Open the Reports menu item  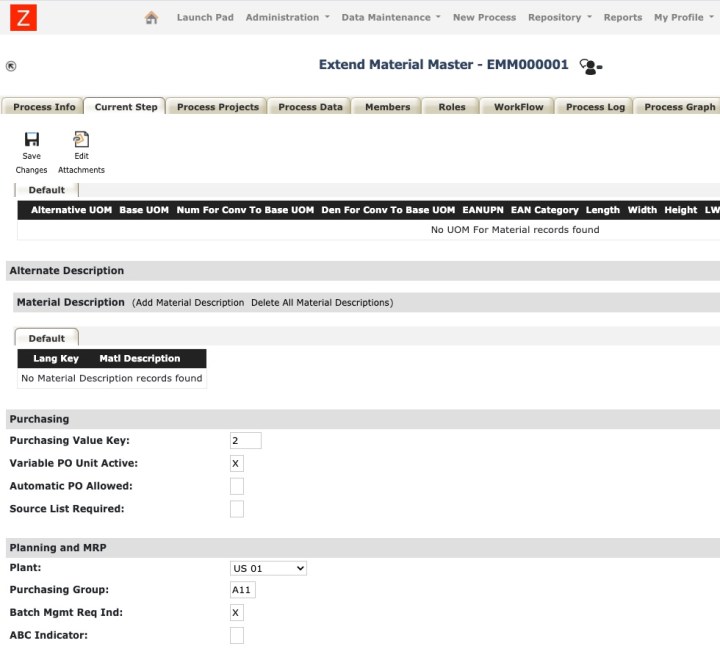623,17
